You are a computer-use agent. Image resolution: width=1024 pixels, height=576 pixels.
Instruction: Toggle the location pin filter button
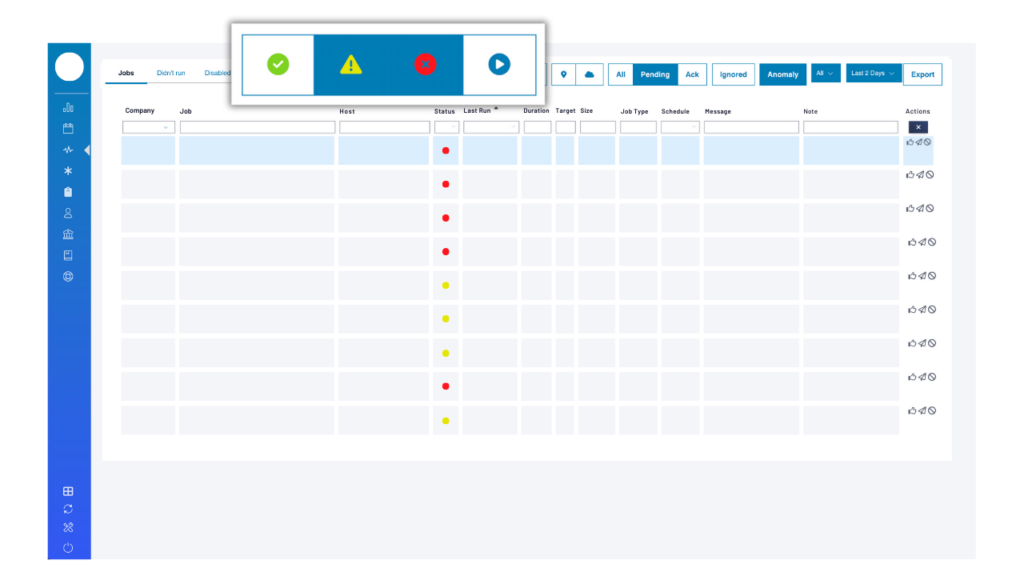coord(564,74)
